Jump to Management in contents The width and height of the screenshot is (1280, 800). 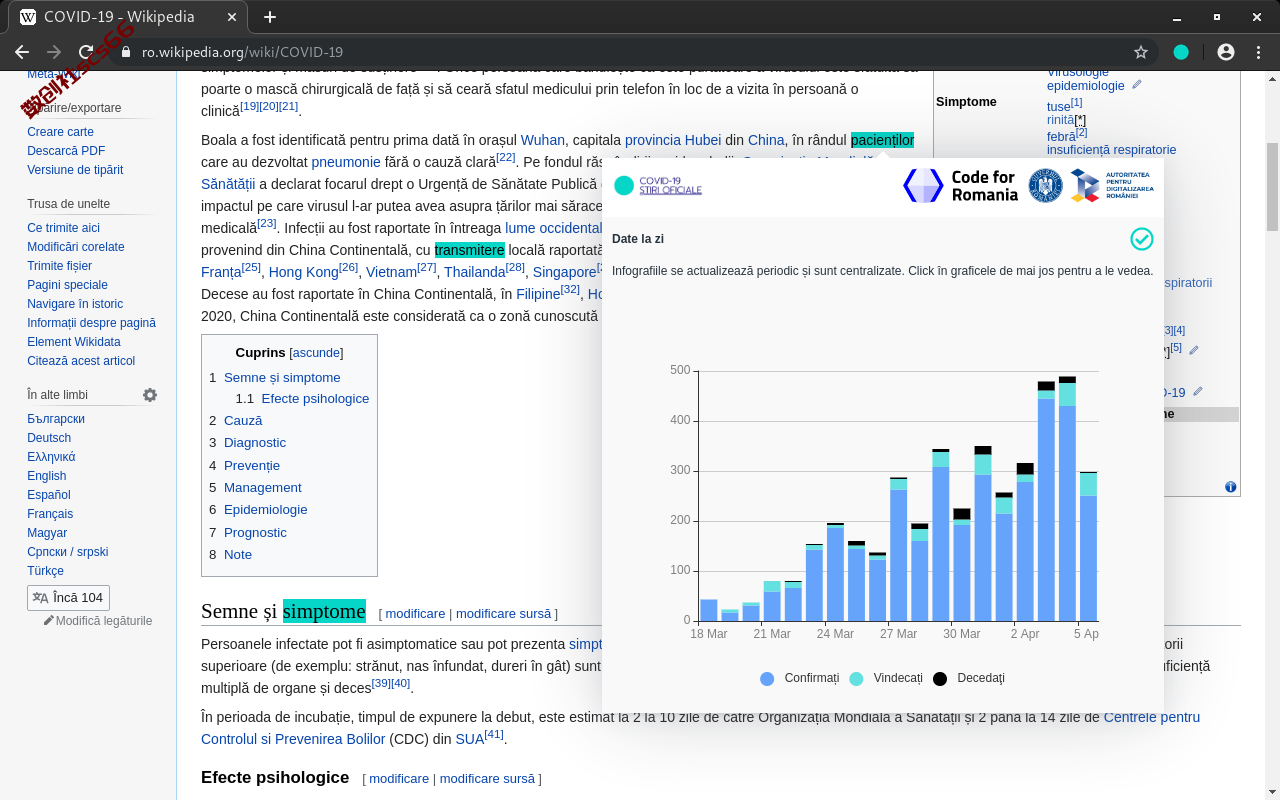click(263, 487)
